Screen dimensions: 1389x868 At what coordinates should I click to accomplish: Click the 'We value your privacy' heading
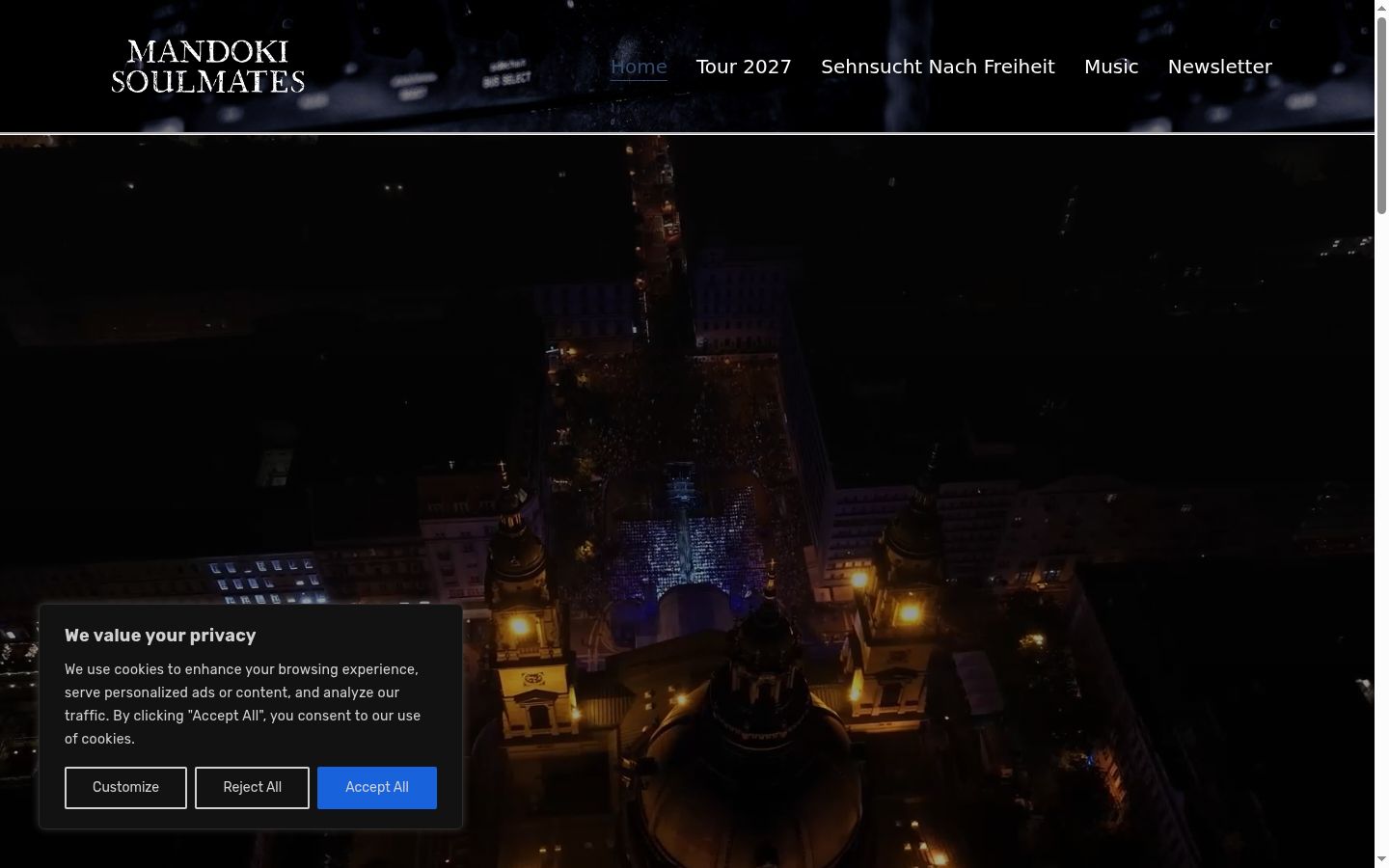(160, 636)
